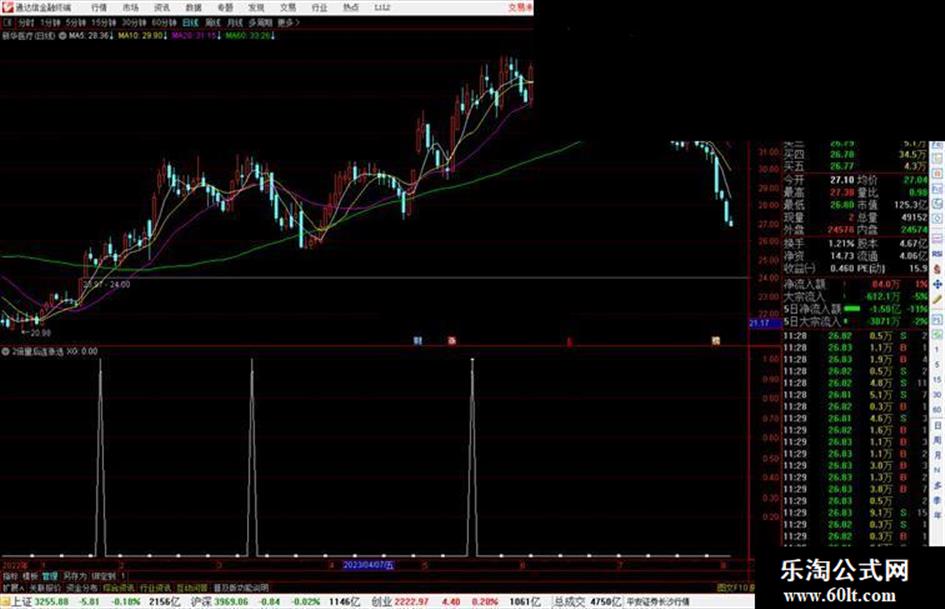
Task: Switch to 1分钟 period
Action: pyautogui.click(x=50, y=22)
